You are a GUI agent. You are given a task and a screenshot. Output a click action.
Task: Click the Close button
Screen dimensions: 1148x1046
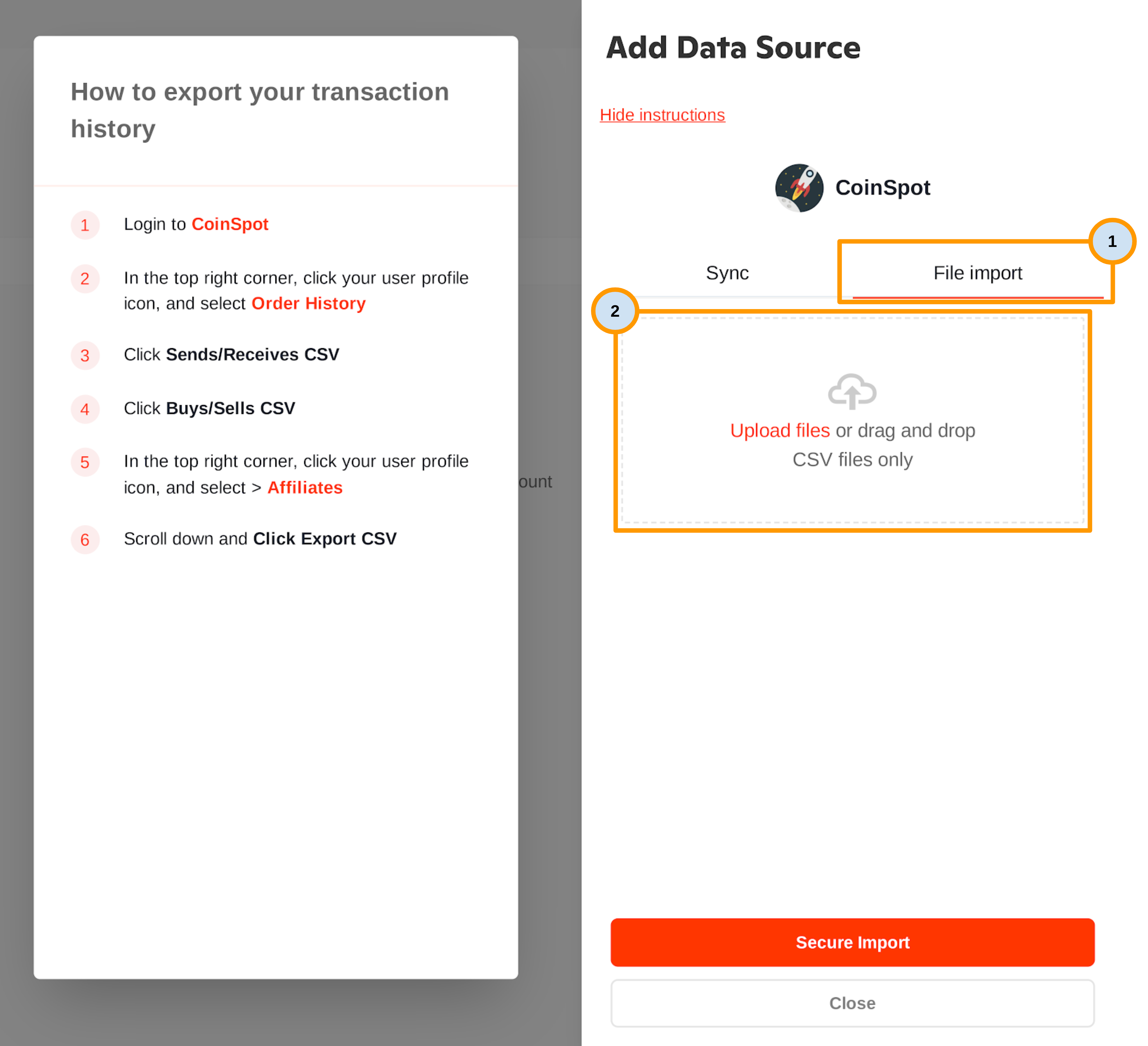coord(852,1003)
